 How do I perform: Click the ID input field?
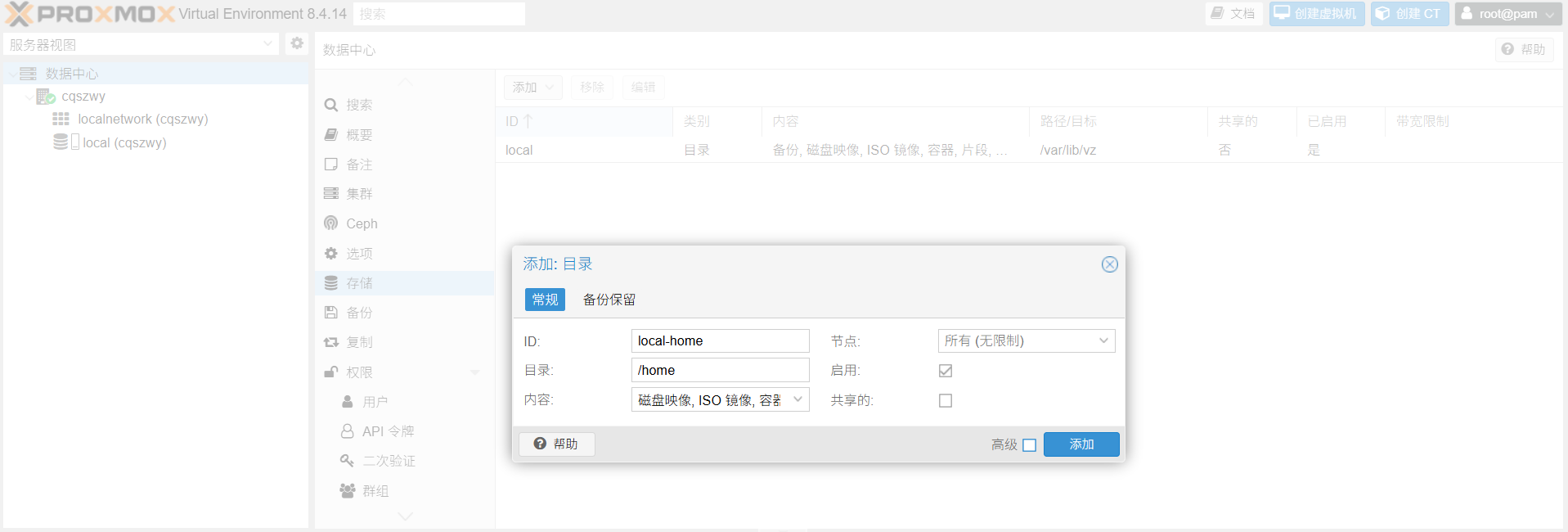coord(720,340)
